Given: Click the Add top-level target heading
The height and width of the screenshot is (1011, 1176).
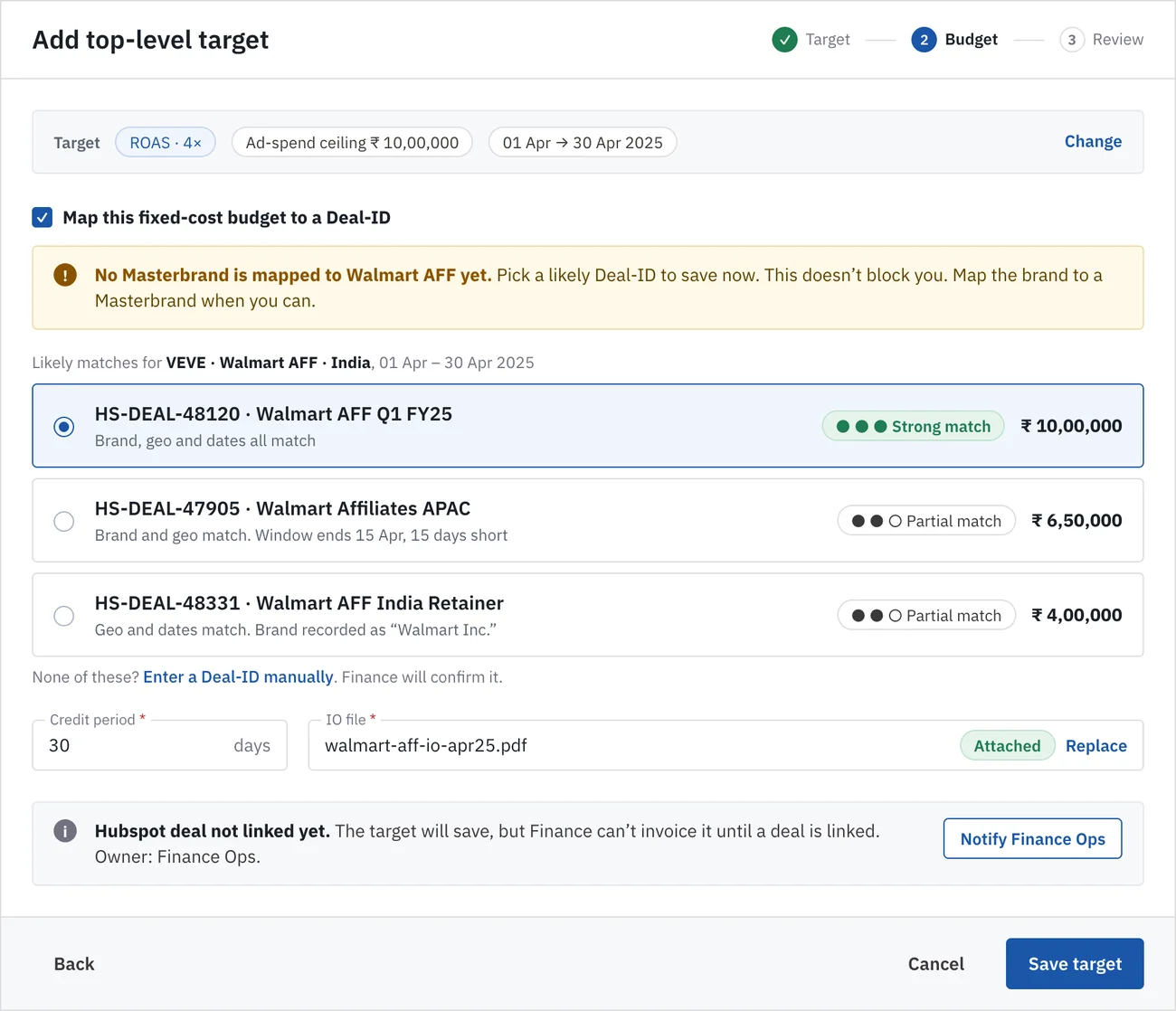Looking at the screenshot, I should tap(150, 40).
